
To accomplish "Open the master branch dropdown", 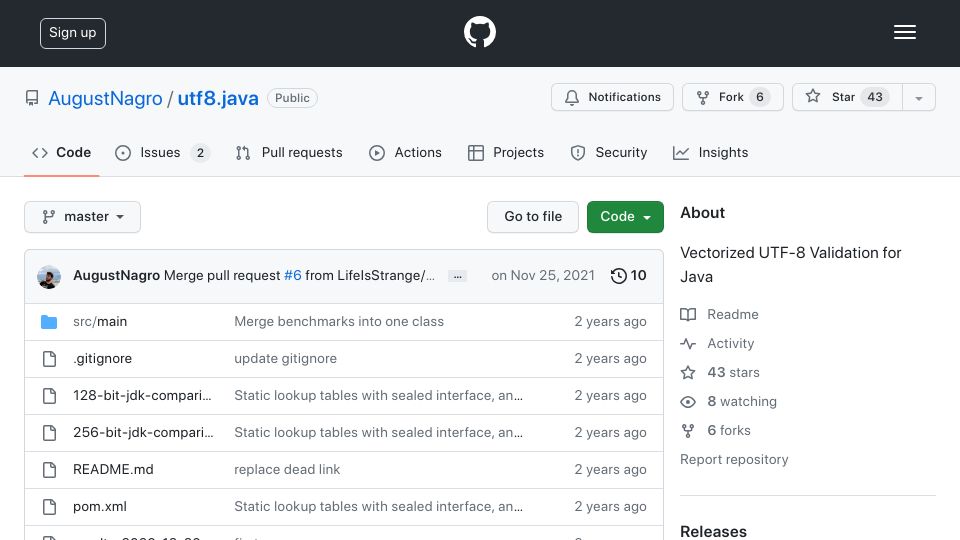I will (83, 217).
